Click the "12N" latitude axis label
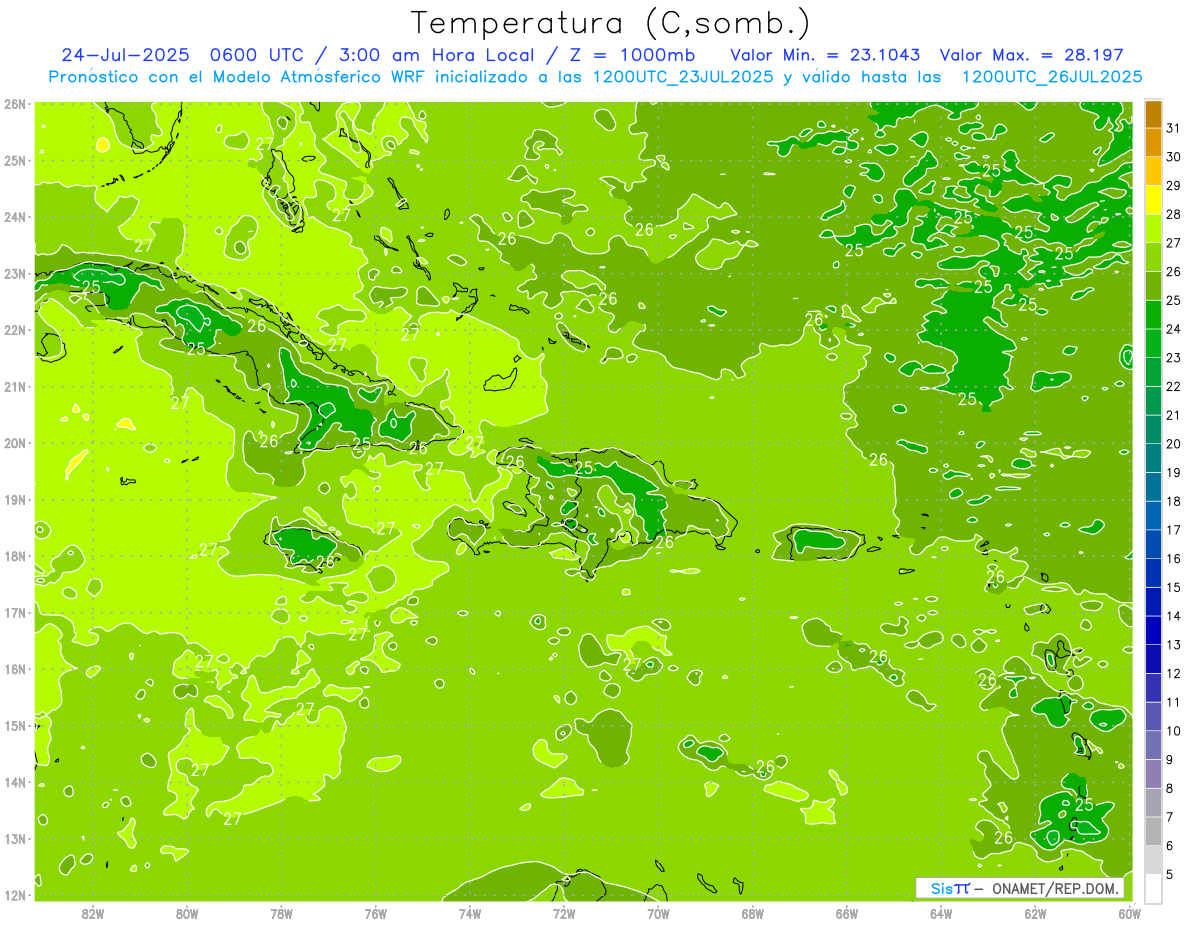Viewport: 1200px width, 927px height. click(15, 895)
